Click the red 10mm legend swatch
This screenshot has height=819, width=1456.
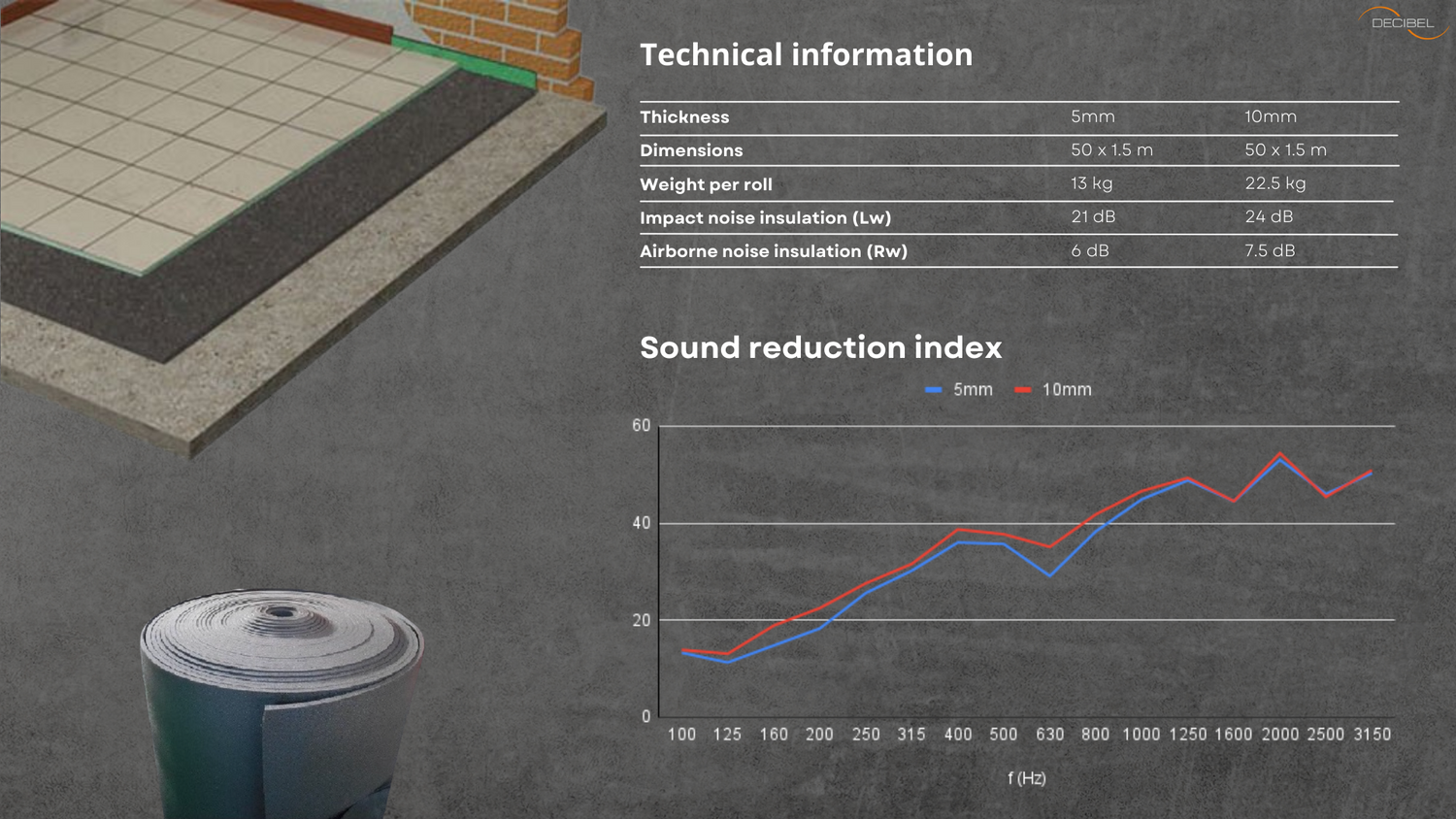pos(1022,390)
